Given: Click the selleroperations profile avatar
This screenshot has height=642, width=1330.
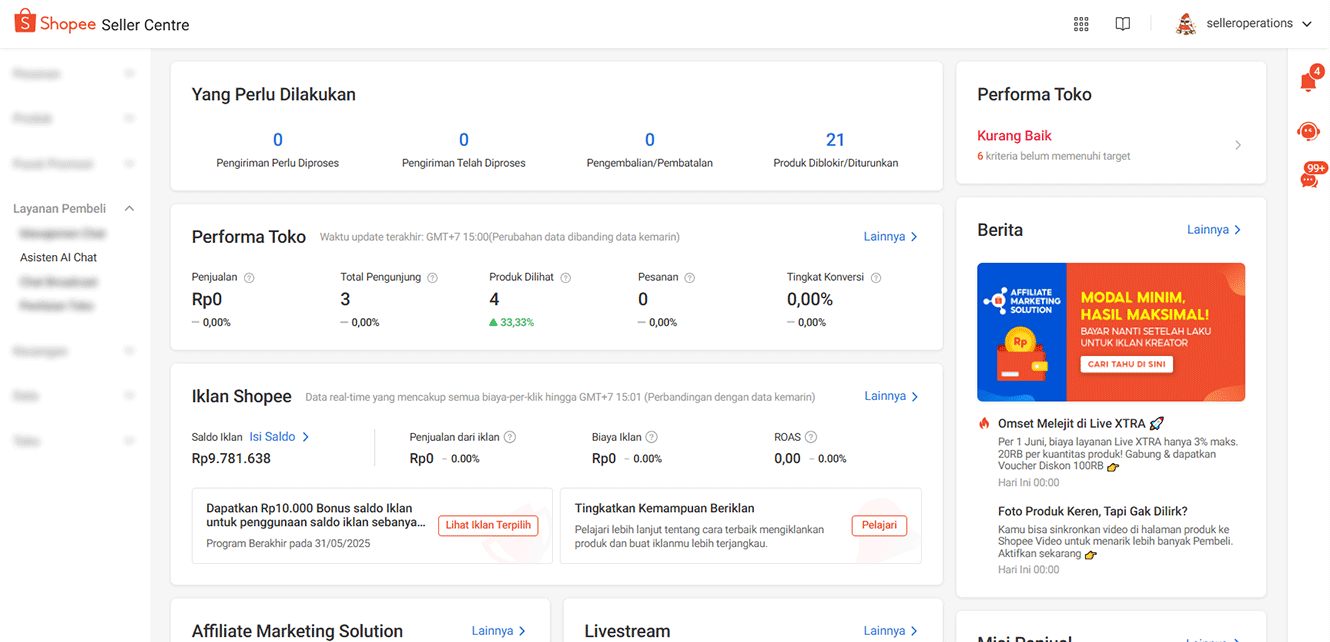Looking at the screenshot, I should [1186, 24].
